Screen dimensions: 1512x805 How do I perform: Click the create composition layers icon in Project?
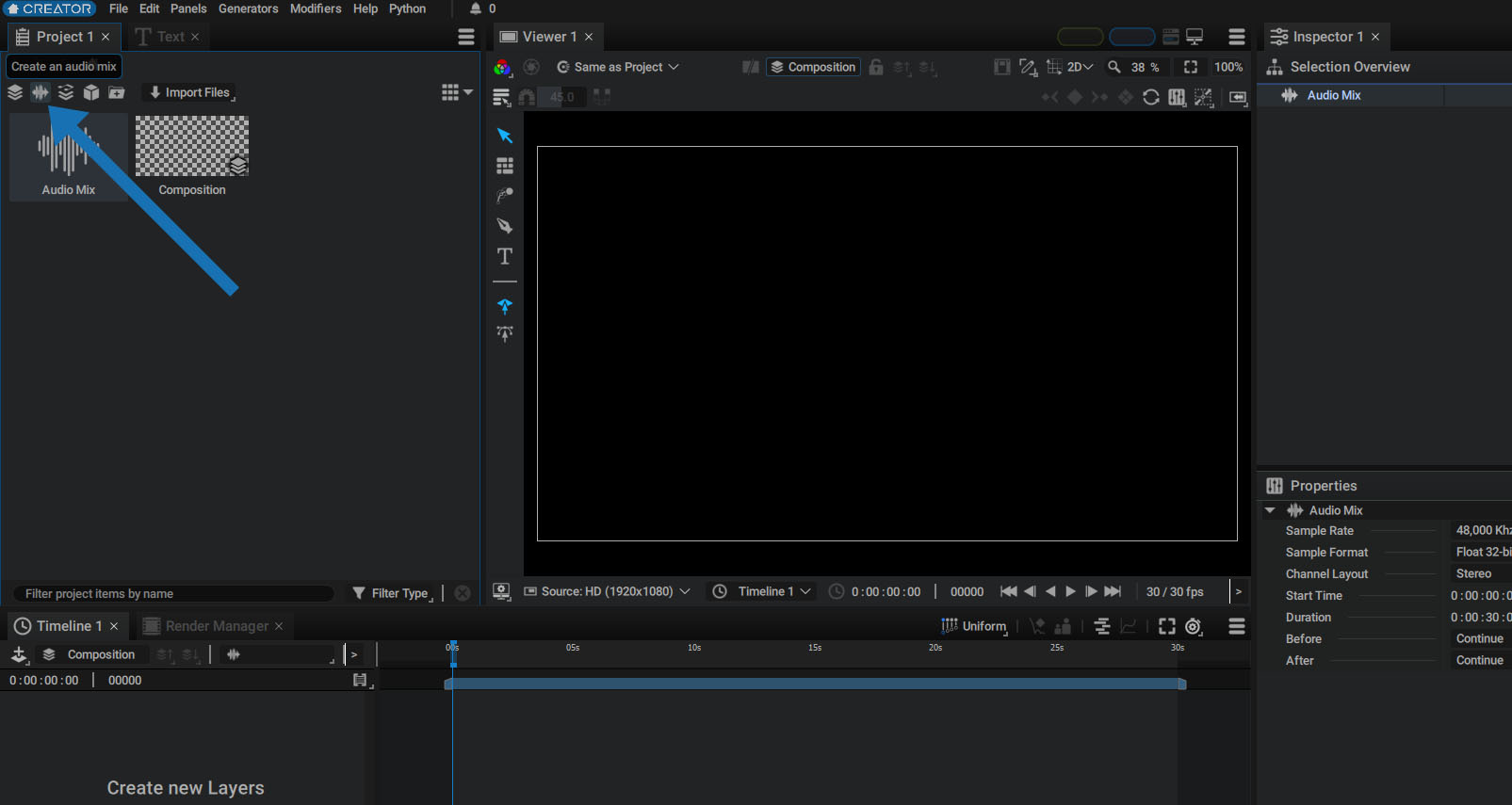point(15,92)
